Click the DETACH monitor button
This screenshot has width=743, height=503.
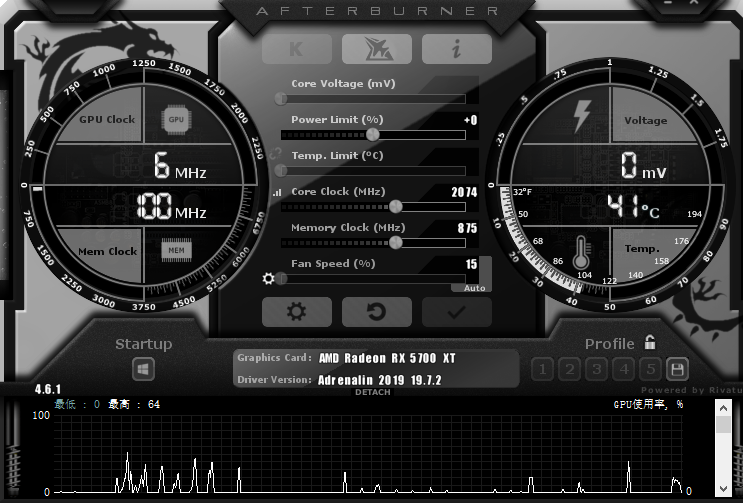373,392
